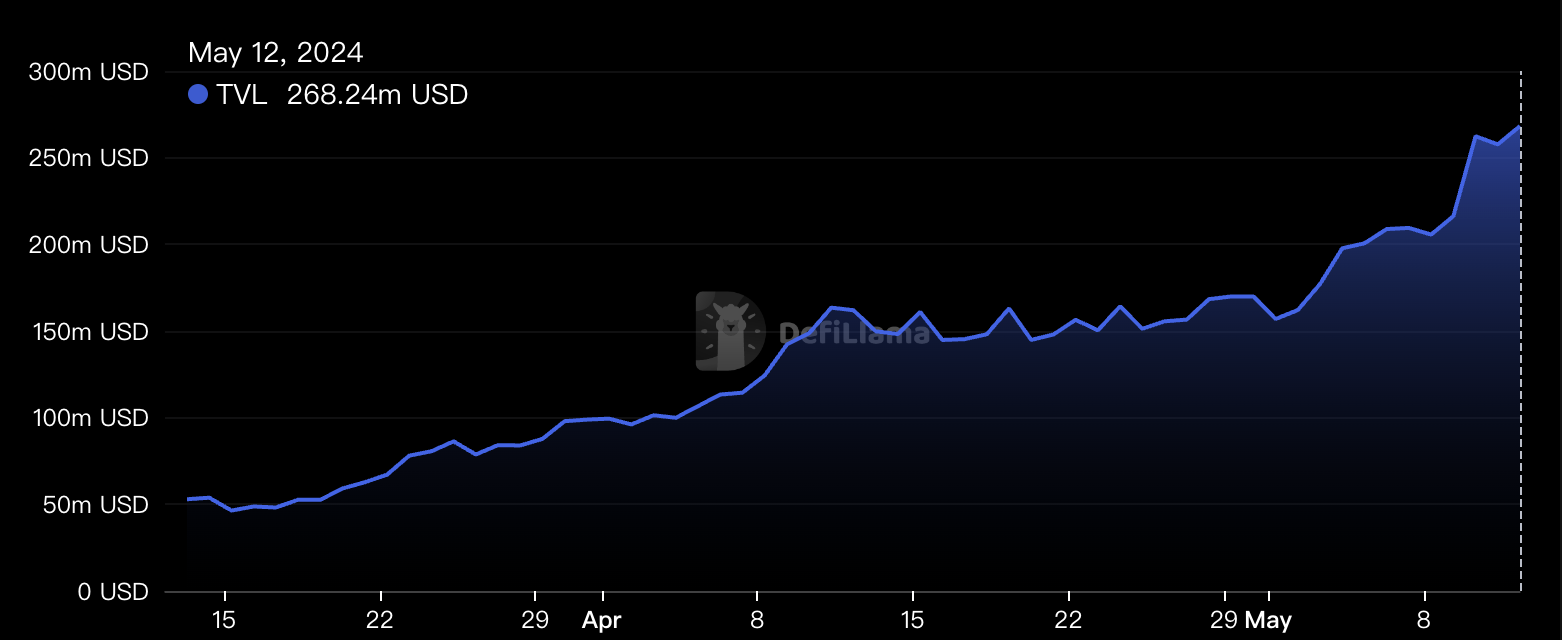Click the 'May' month label on x-axis
This screenshot has height=640, width=1562.
click(x=1268, y=621)
